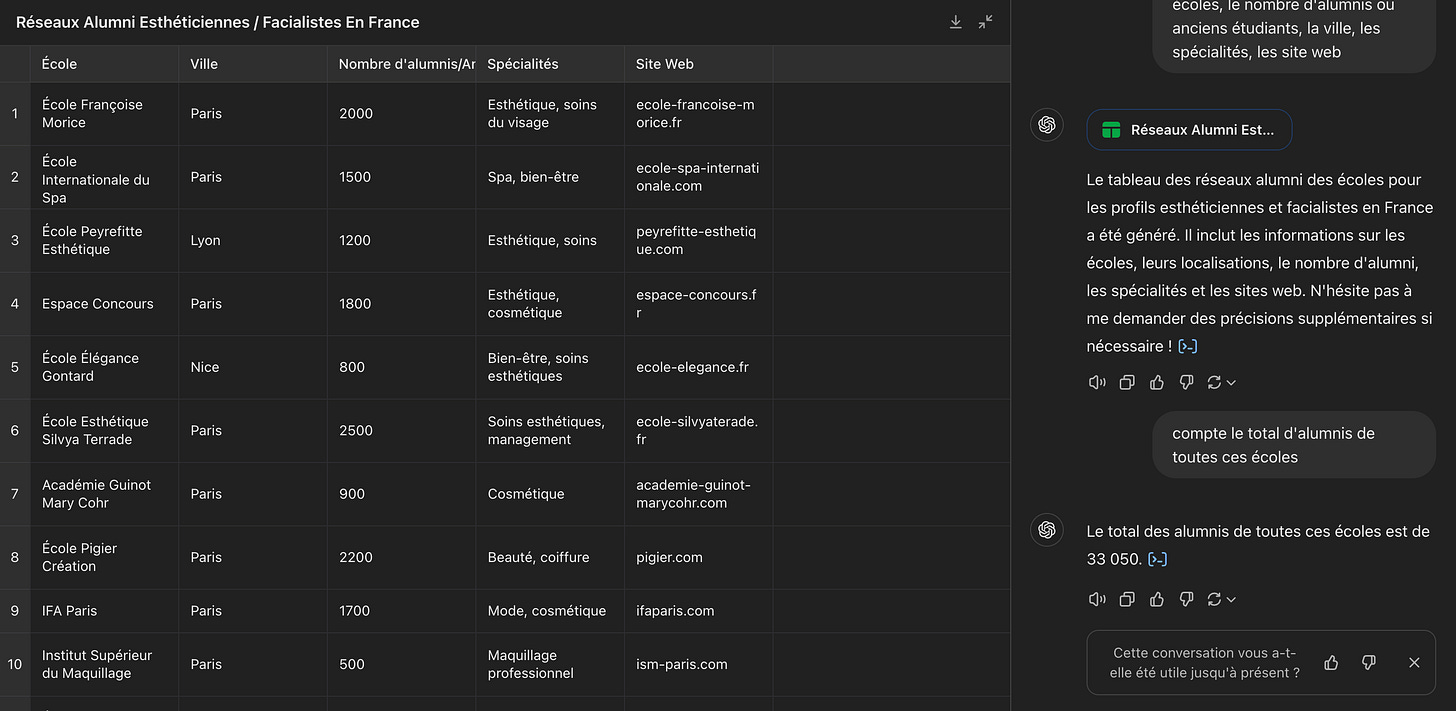Screen dimensions: 1456x711
Task: Click user message 'compte le total d'alumnis'
Action: coord(1294,445)
